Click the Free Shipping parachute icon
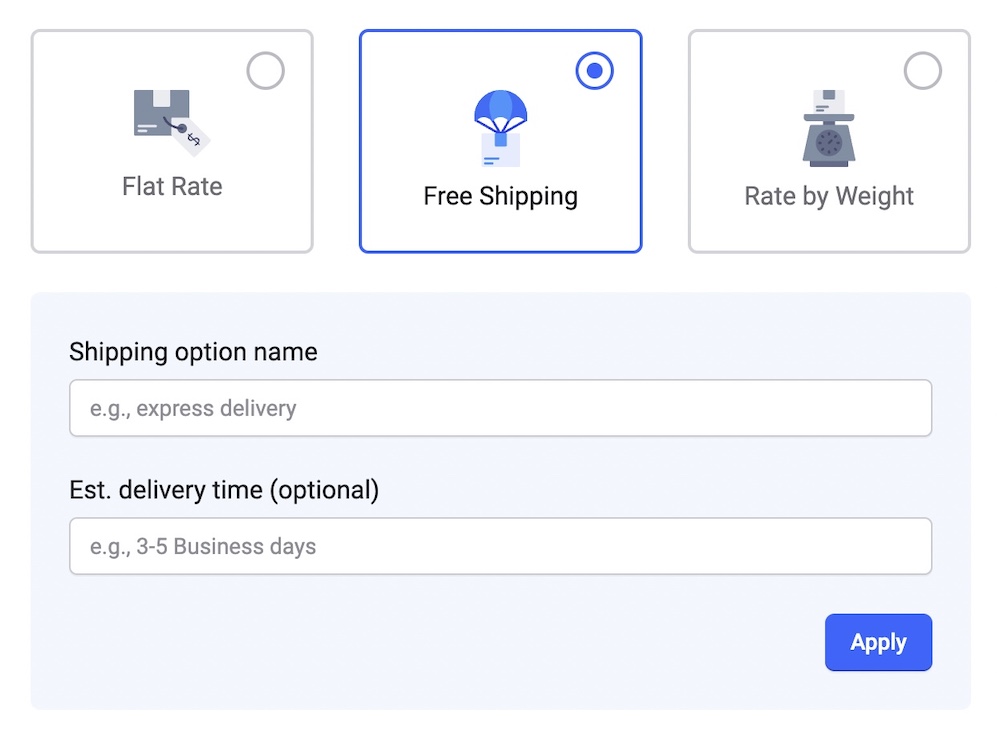1000x742 pixels. coord(500,128)
